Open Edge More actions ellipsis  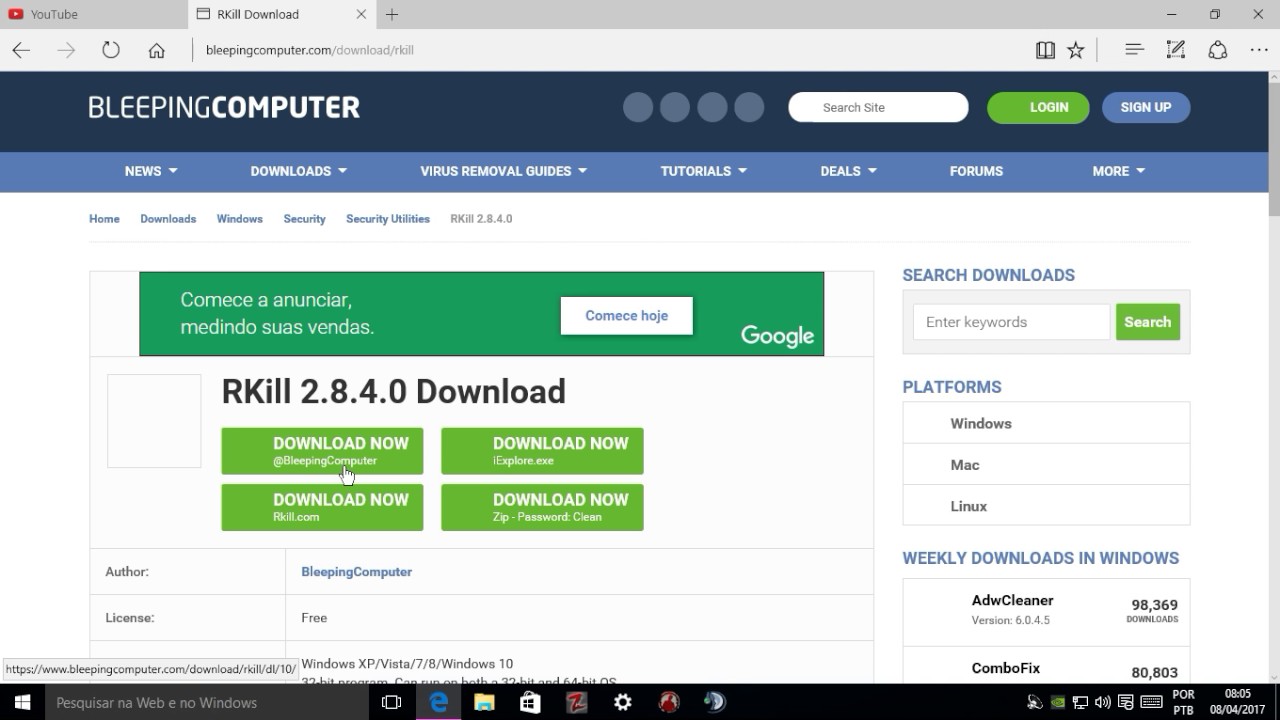pos(1259,50)
